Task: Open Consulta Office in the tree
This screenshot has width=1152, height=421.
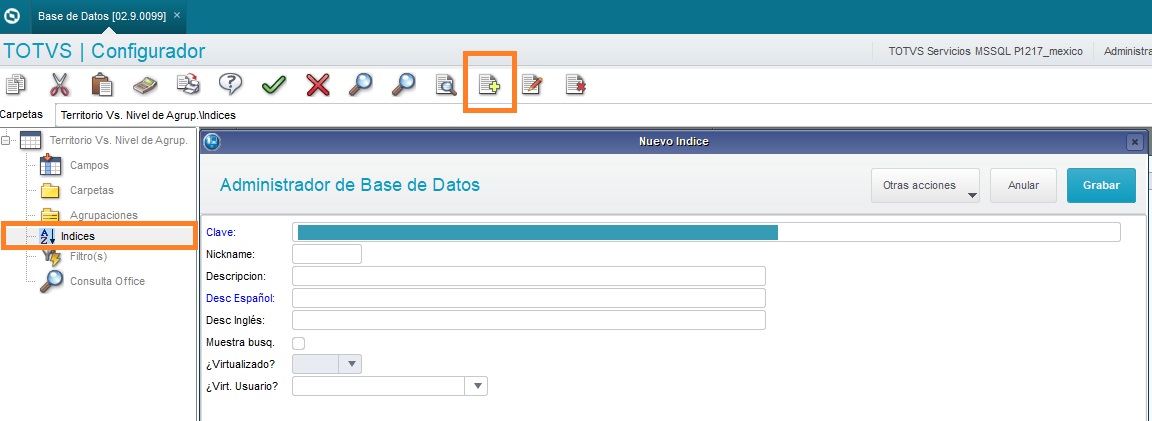Action: pos(107,281)
